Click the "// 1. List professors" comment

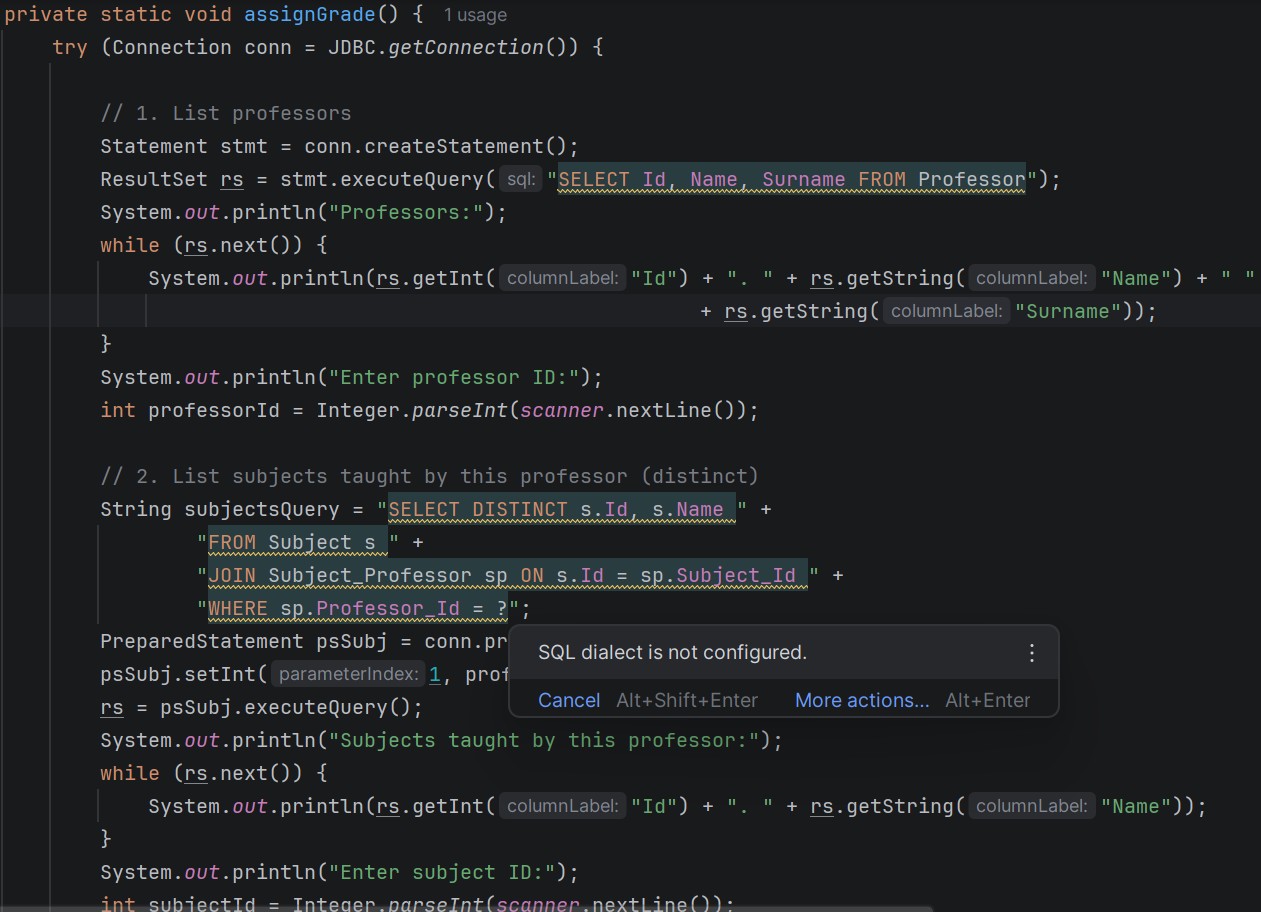[x=225, y=113]
